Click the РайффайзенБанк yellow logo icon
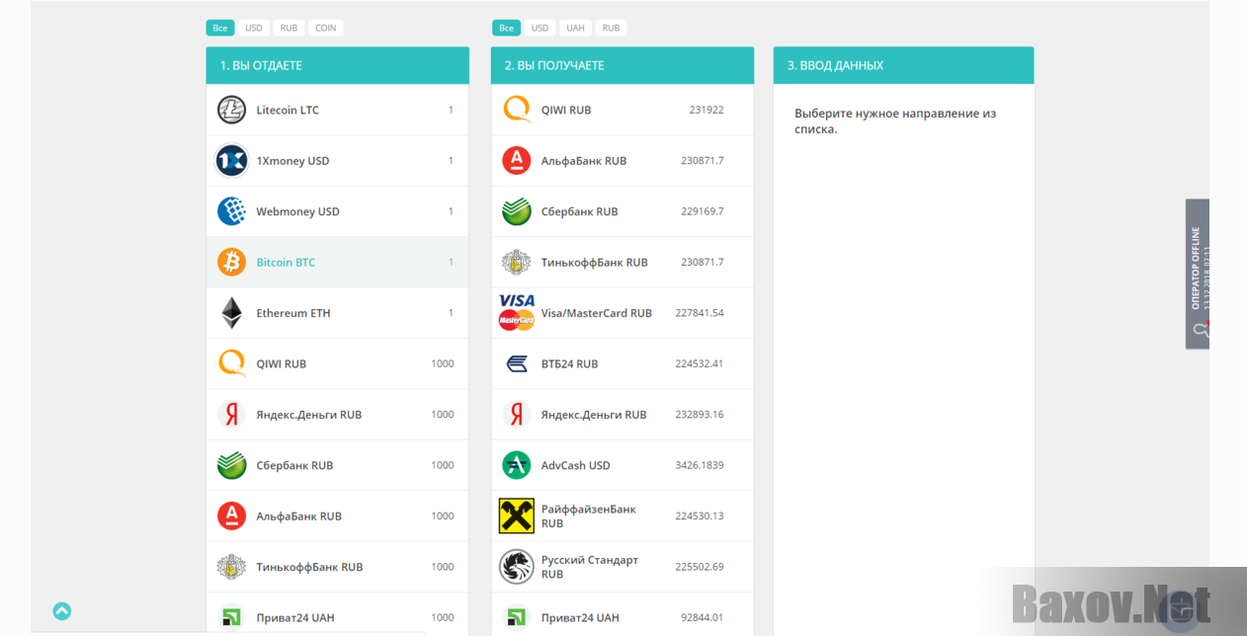 [x=517, y=516]
